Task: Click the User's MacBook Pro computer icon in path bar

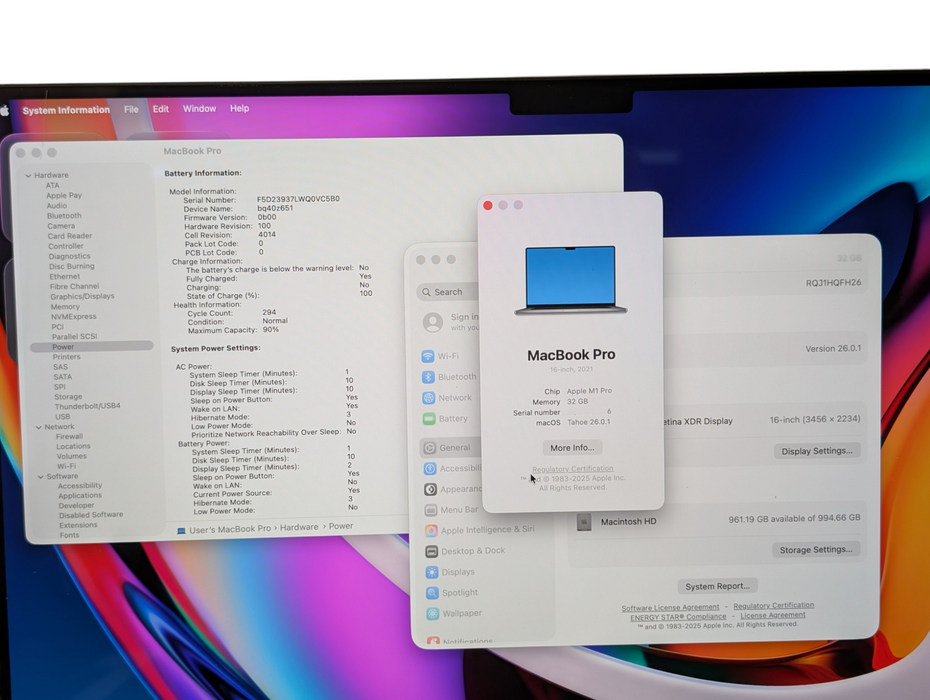Action: click(181, 530)
